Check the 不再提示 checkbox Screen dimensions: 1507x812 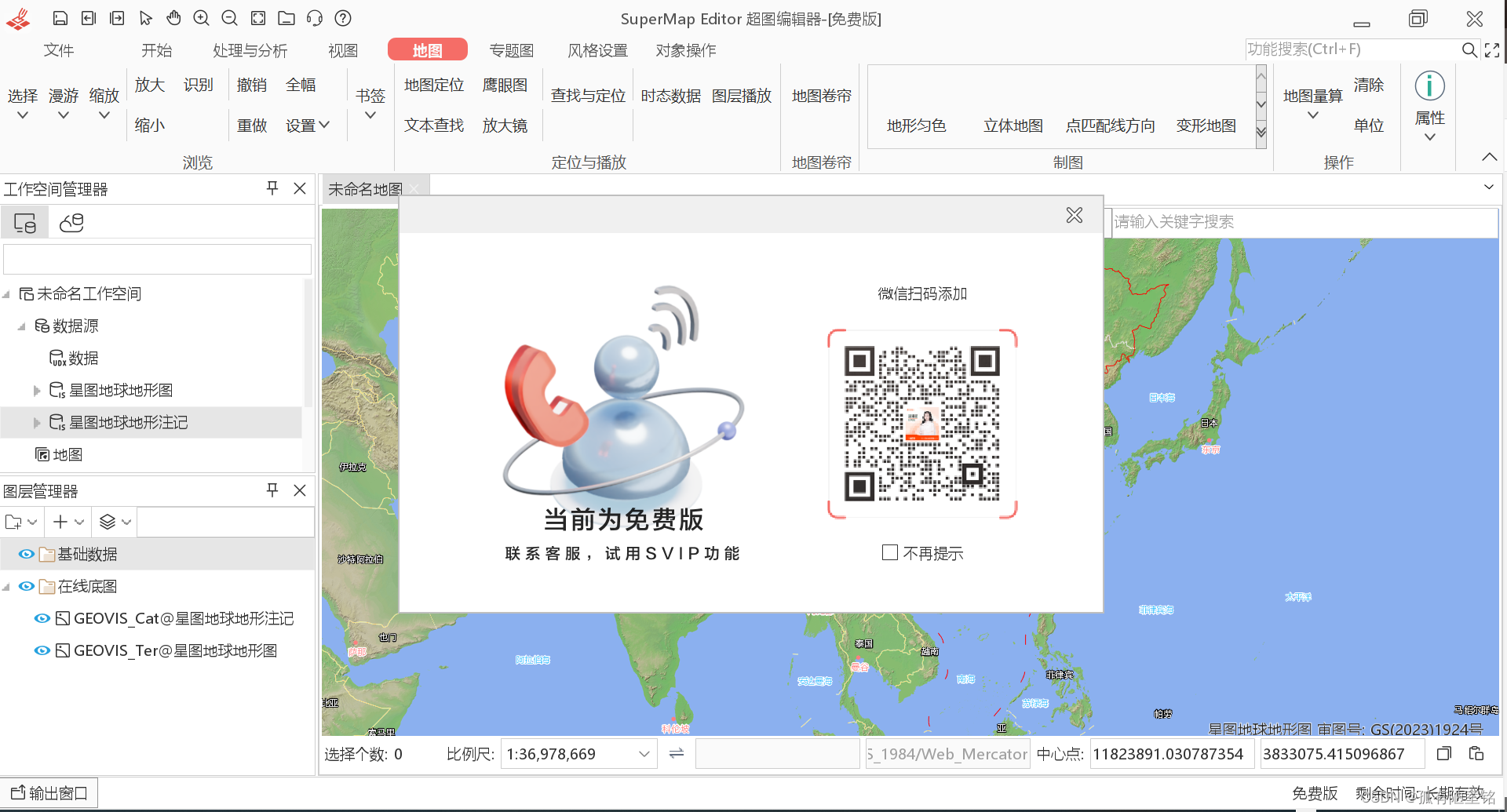(890, 552)
